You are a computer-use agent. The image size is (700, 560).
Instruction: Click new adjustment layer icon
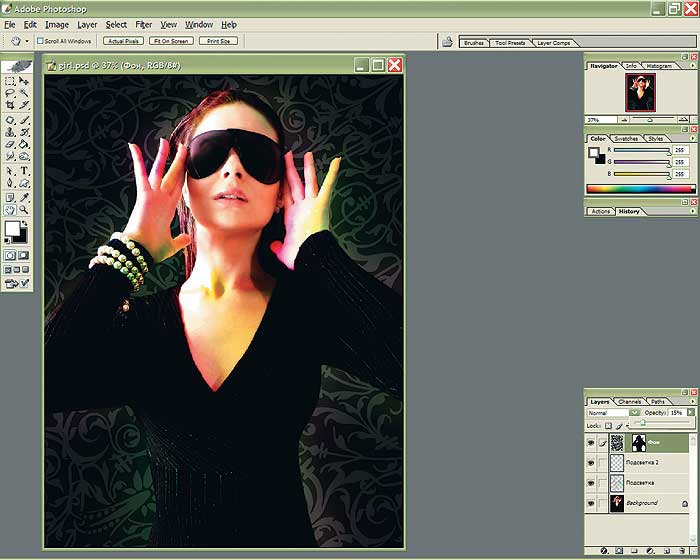point(650,551)
